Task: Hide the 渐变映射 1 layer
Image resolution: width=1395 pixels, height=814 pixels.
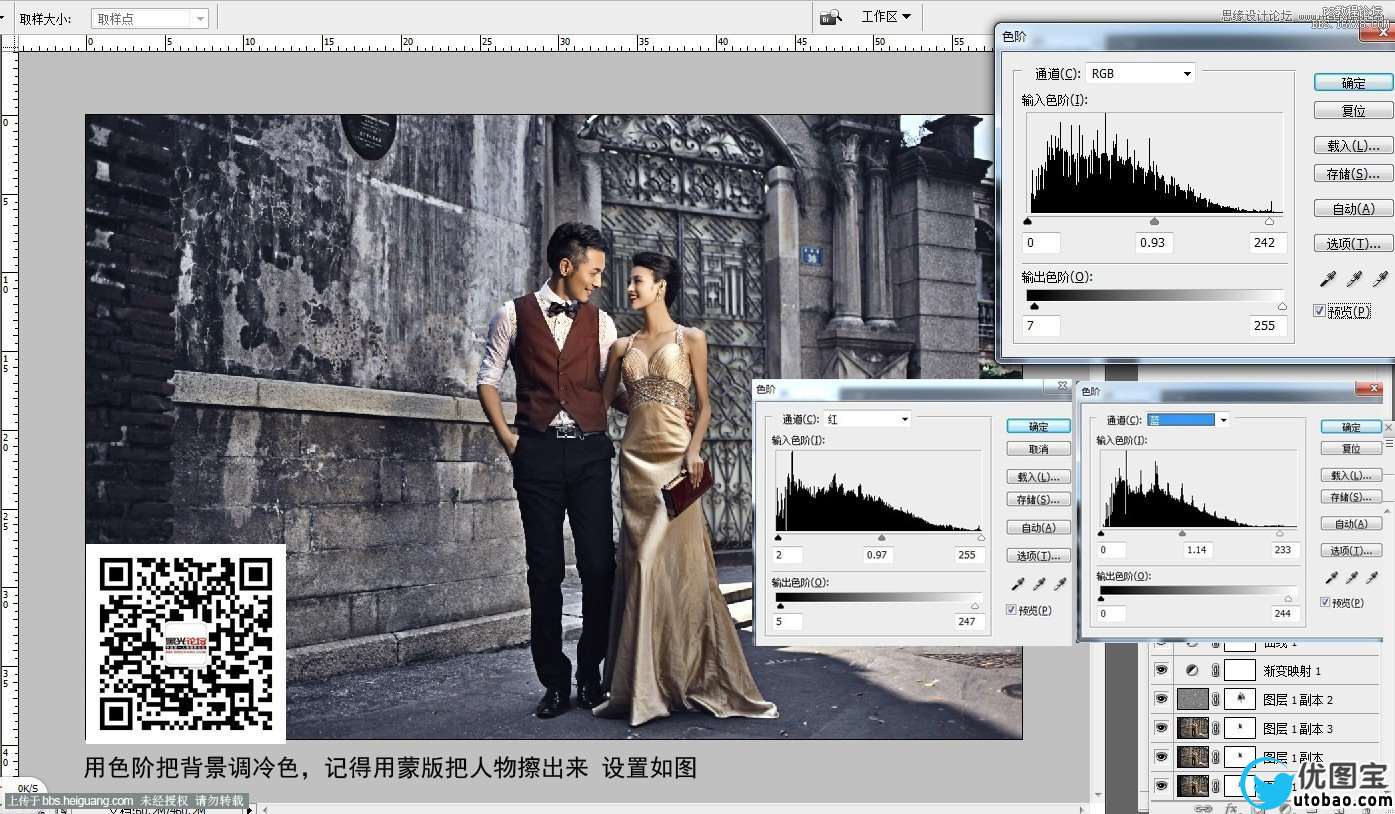Action: pyautogui.click(x=1161, y=671)
